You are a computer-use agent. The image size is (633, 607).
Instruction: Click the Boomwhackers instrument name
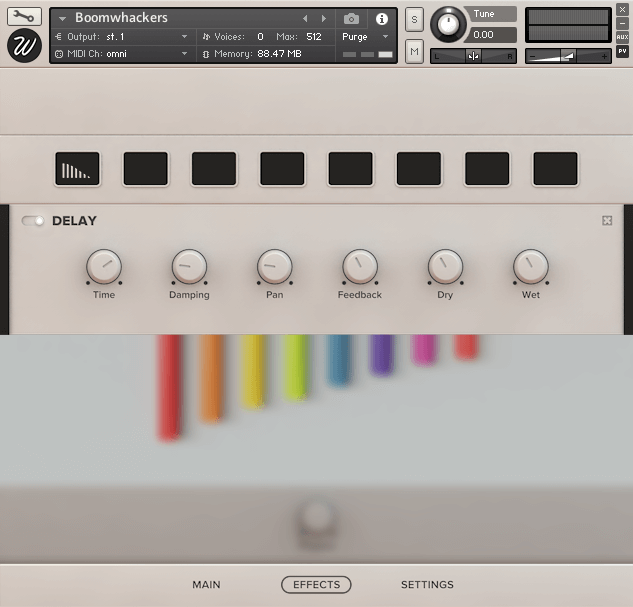click(x=121, y=18)
